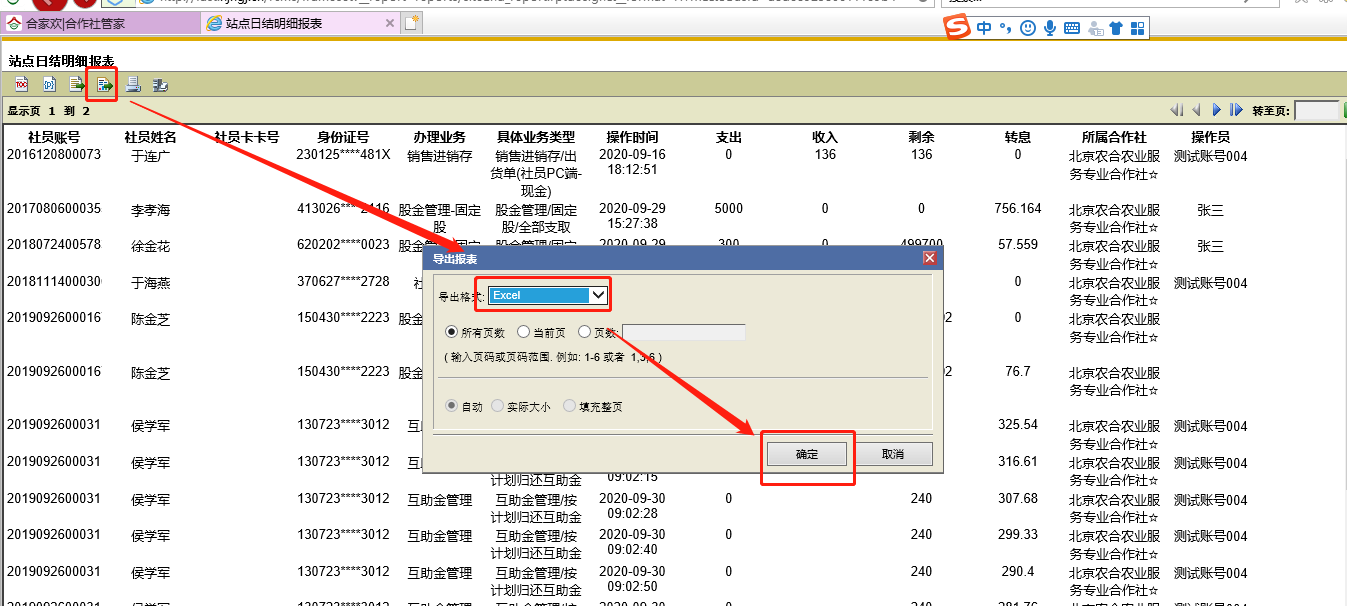Viewport: 1347px width, 606px height.
Task: Click the 所属合作社 column header
Action: (1114, 137)
